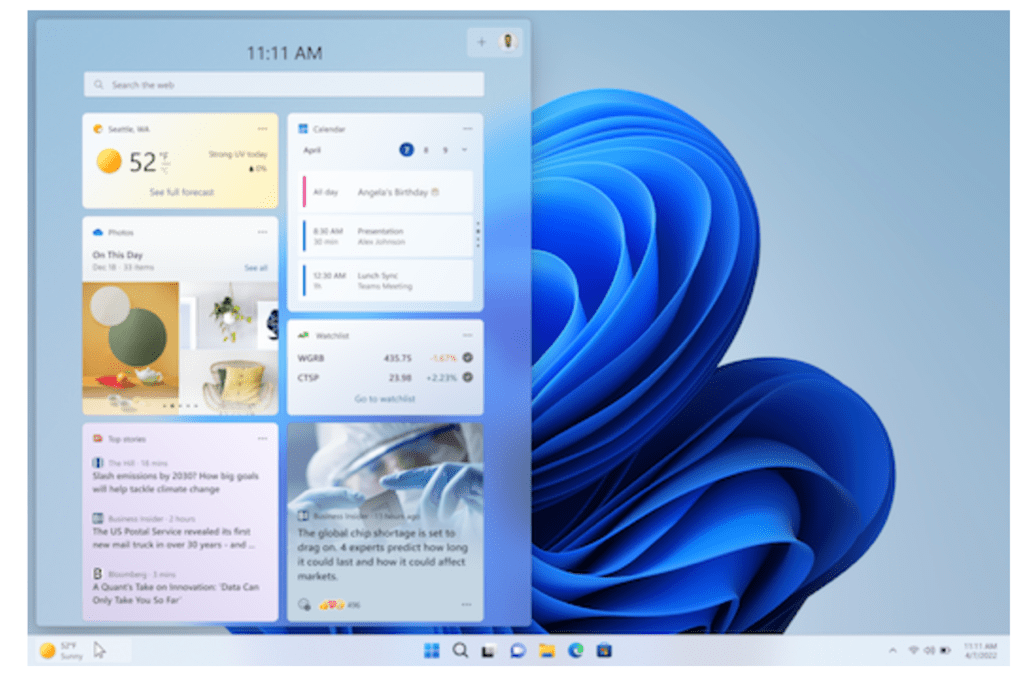
Task: Open File Explorer from the taskbar
Action: pyautogui.click(x=546, y=651)
